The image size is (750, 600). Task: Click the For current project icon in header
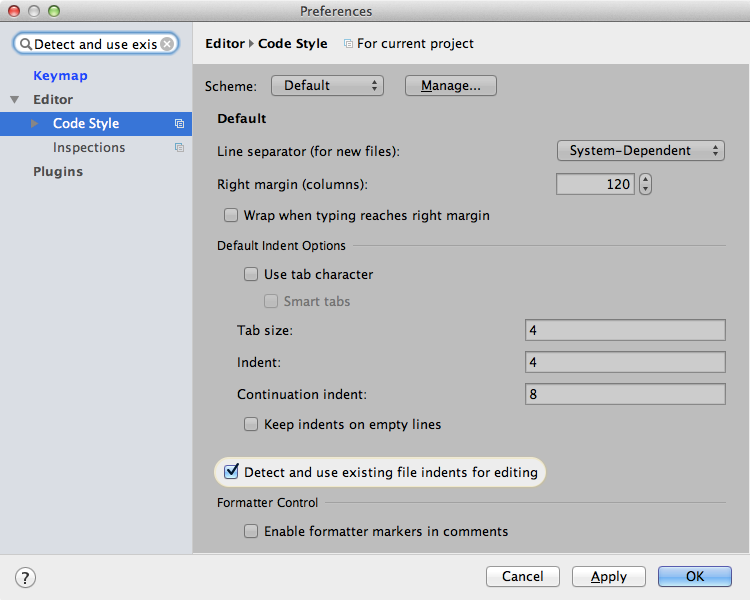point(347,44)
